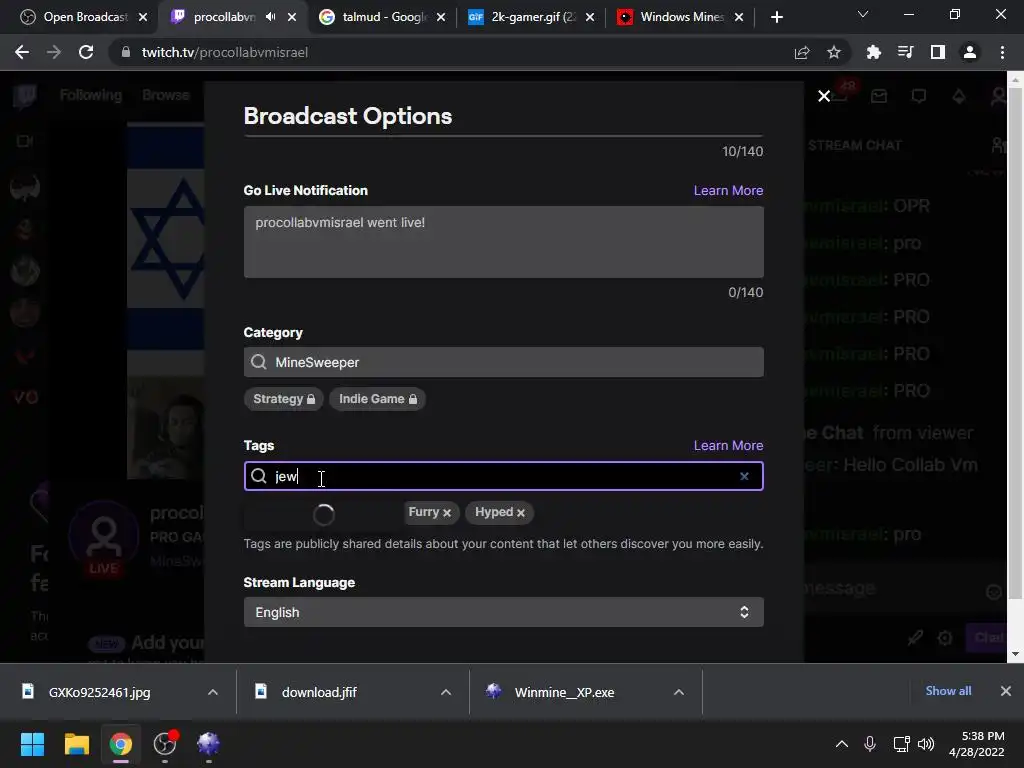Image resolution: width=1024 pixels, height=768 pixels.
Task: Focus the Go Live Notification text area
Action: 504,242
